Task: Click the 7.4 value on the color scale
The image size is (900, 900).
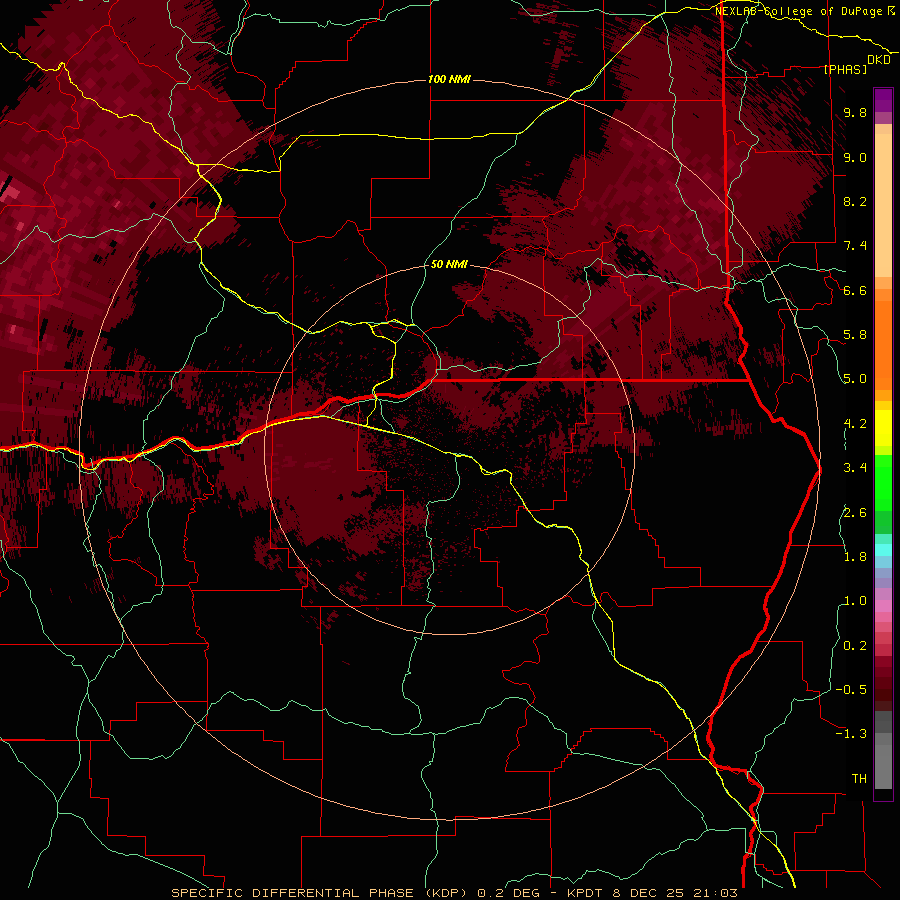Action: [855, 246]
